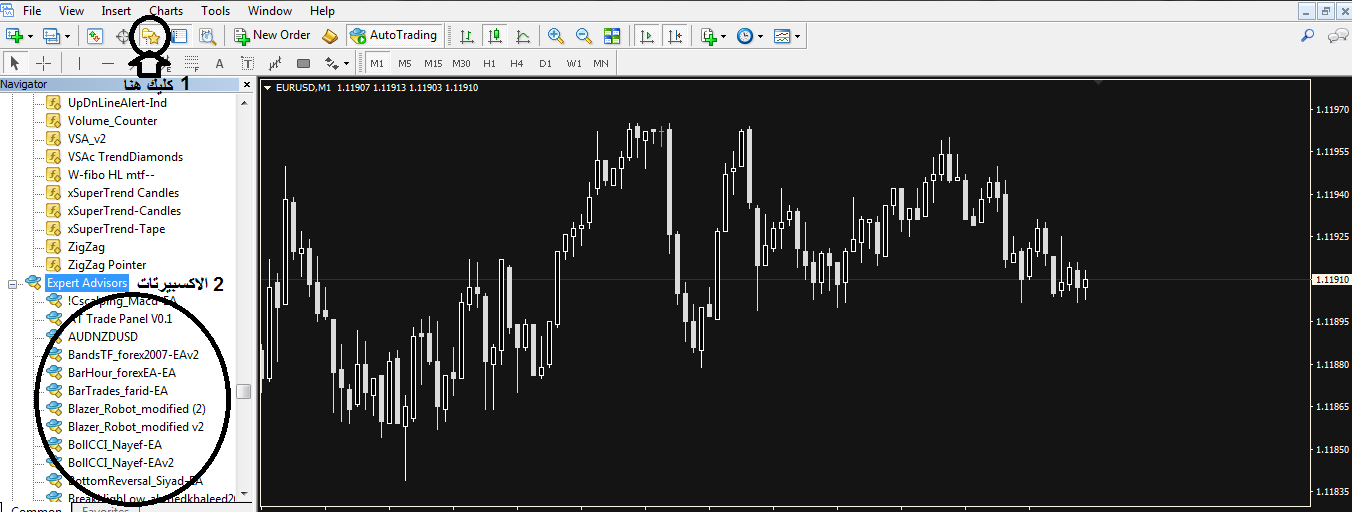Collapse the Expert Advisors tree node
Image resolution: width=1352 pixels, height=512 pixels.
(13, 284)
